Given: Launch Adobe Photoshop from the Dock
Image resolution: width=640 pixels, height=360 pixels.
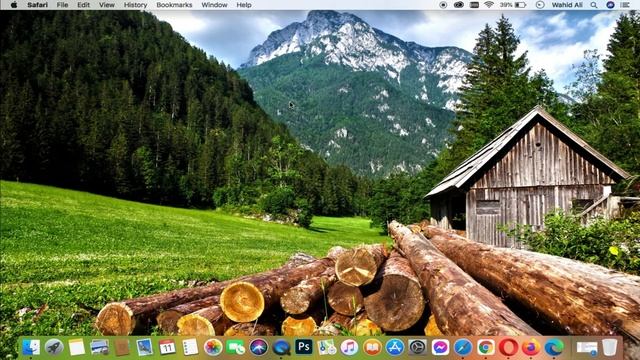Looking at the screenshot, I should point(304,347).
